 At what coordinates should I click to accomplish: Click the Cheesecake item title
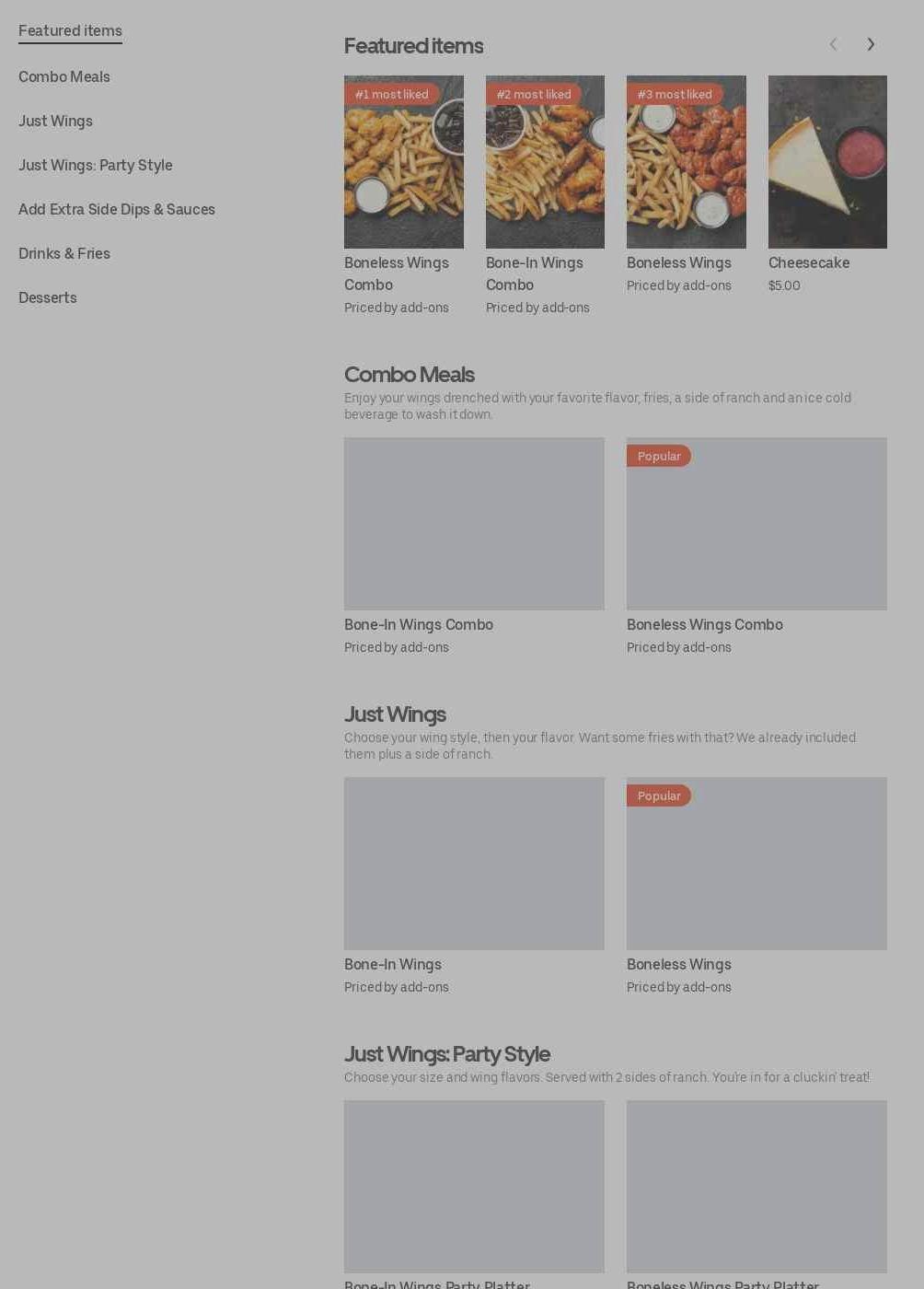(809, 262)
